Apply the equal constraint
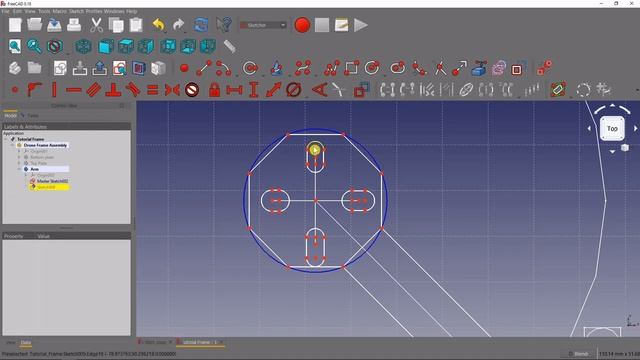Screen dimensions: 640x360 coord(153,89)
